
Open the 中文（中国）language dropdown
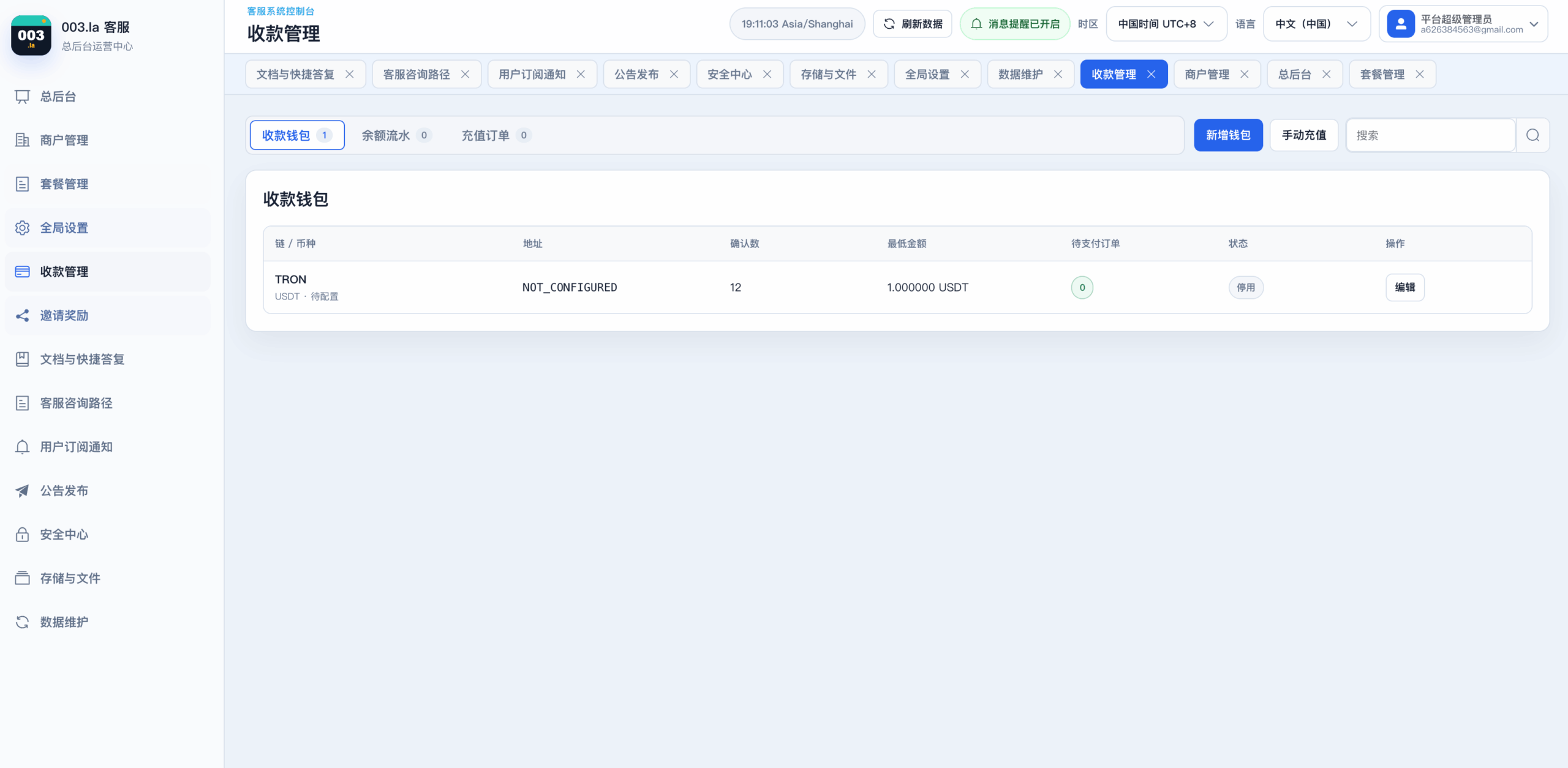1317,24
